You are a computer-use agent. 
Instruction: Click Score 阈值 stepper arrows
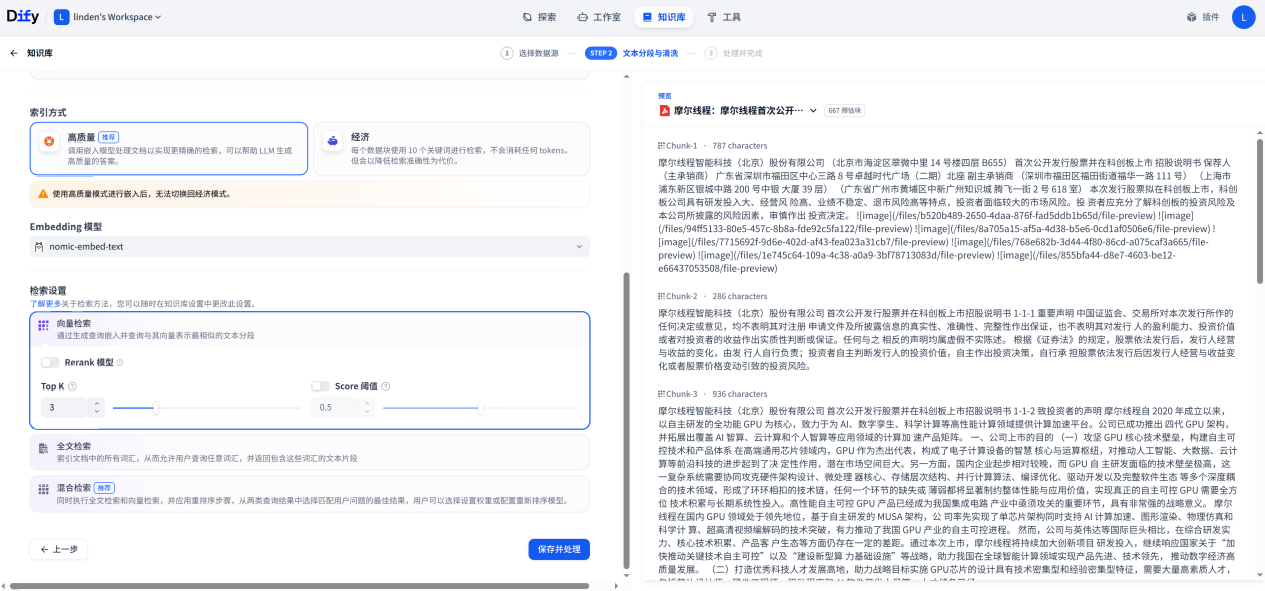(366, 407)
